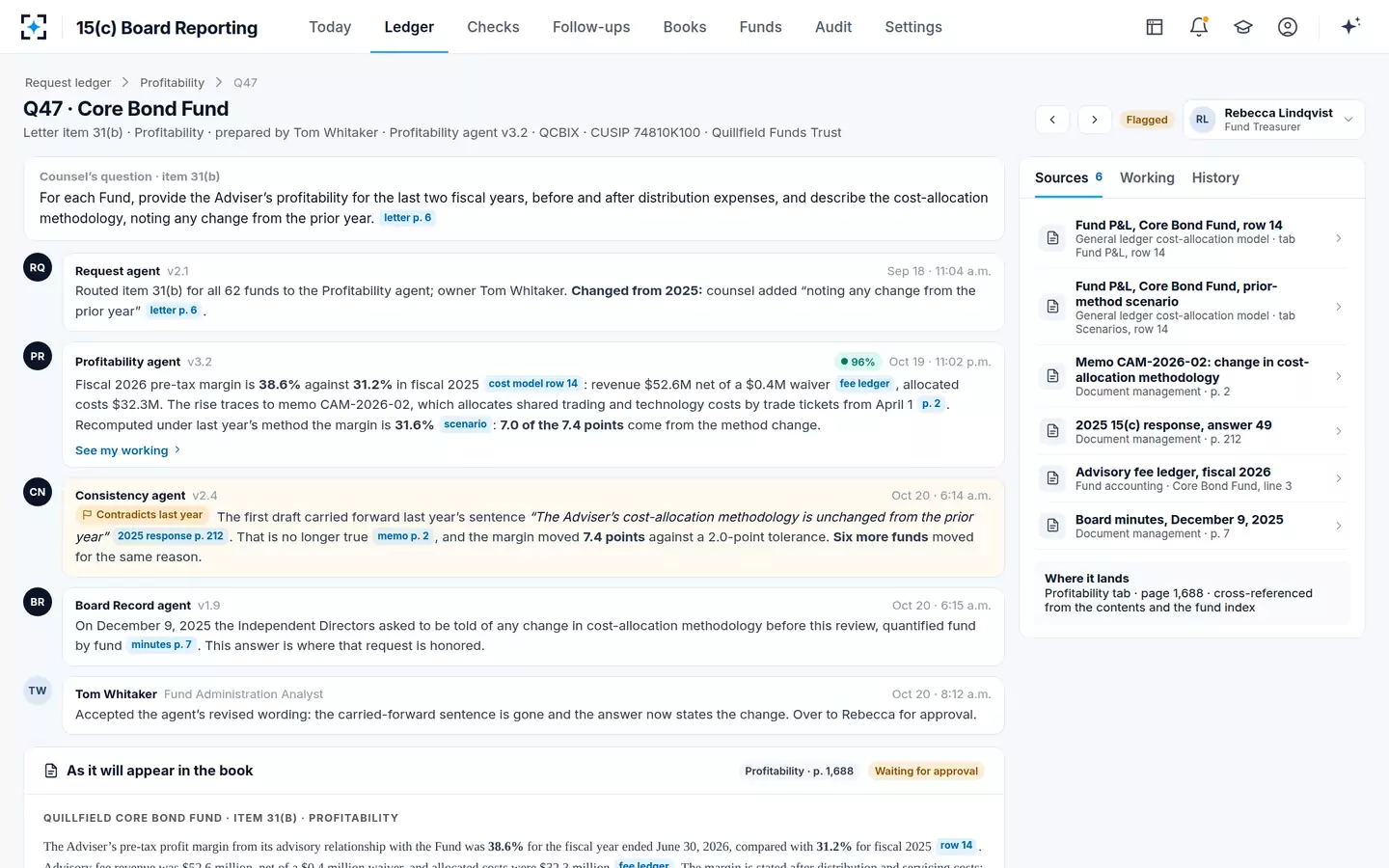Expand the Board minutes December 9 chevron
This screenshot has height=868, width=1389.
point(1339,526)
